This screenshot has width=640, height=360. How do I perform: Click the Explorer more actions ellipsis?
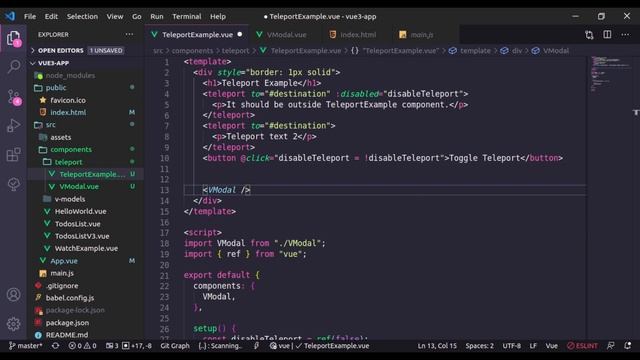click(x=129, y=35)
